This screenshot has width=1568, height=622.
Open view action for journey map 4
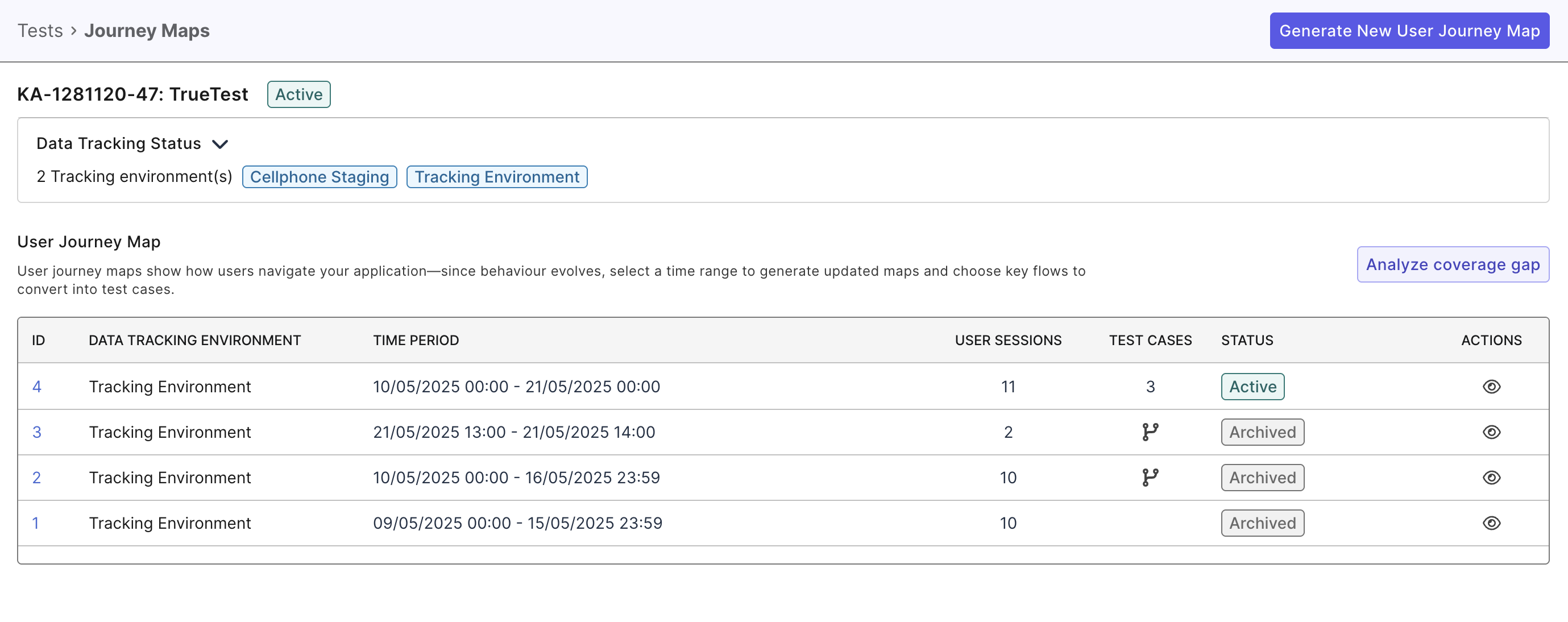coord(1492,387)
